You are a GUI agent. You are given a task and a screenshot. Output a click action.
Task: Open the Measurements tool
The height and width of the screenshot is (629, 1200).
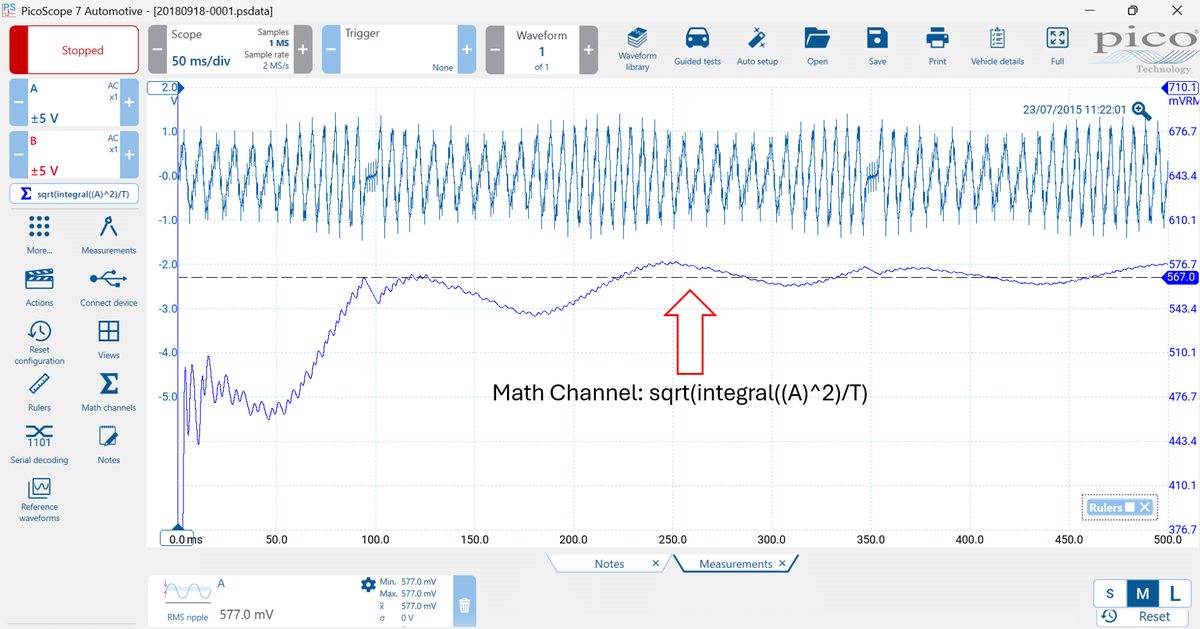click(109, 235)
